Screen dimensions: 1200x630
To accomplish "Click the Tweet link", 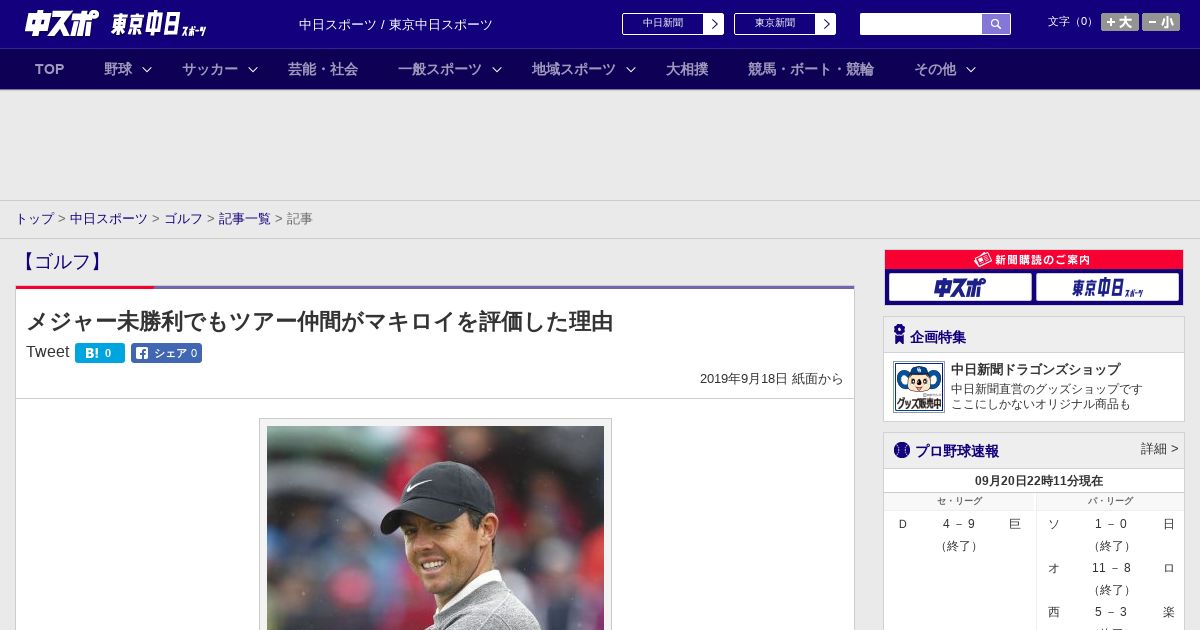I will [x=47, y=352].
